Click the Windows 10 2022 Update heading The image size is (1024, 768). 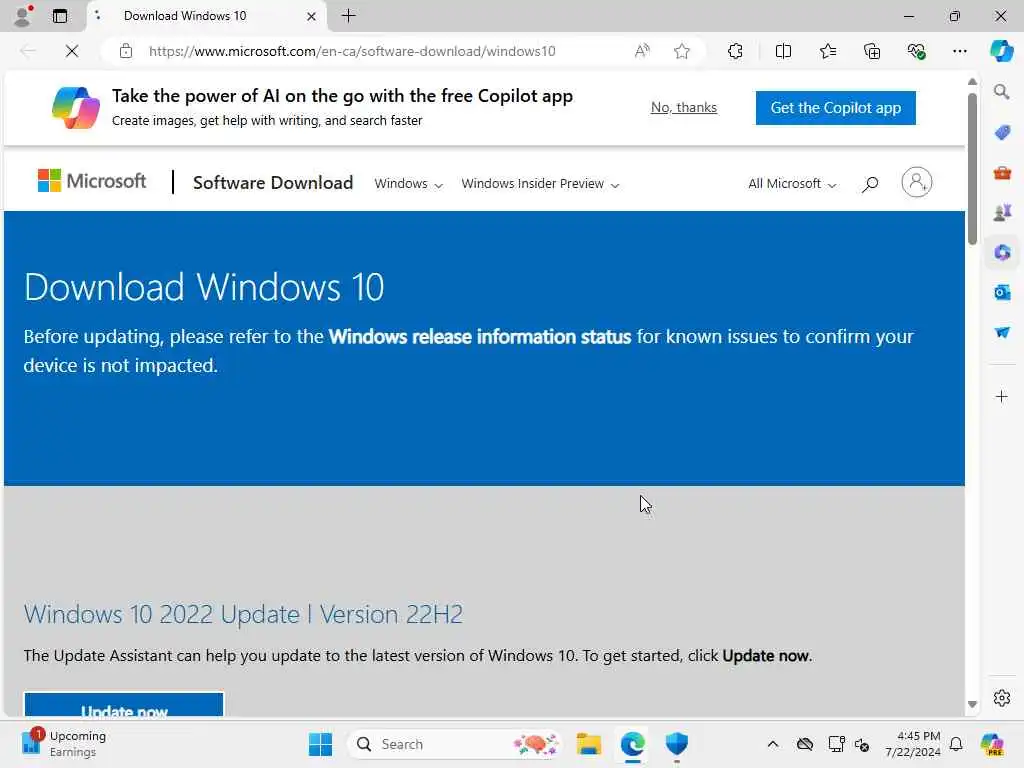[x=243, y=615]
